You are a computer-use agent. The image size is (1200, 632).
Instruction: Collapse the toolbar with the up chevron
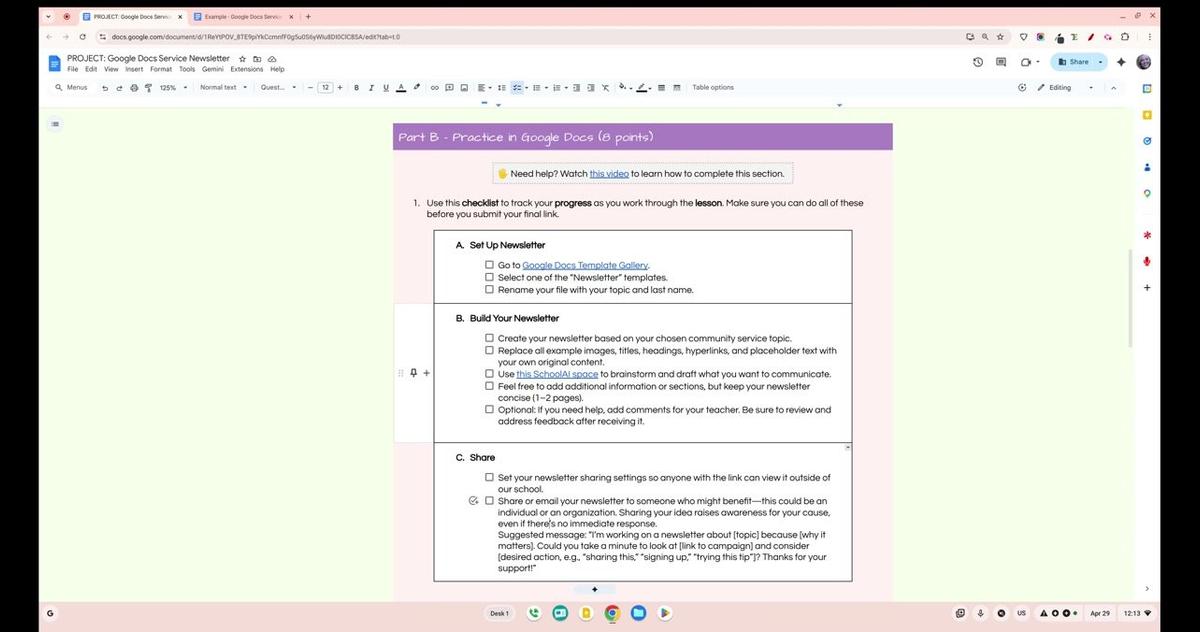pyautogui.click(x=1113, y=88)
